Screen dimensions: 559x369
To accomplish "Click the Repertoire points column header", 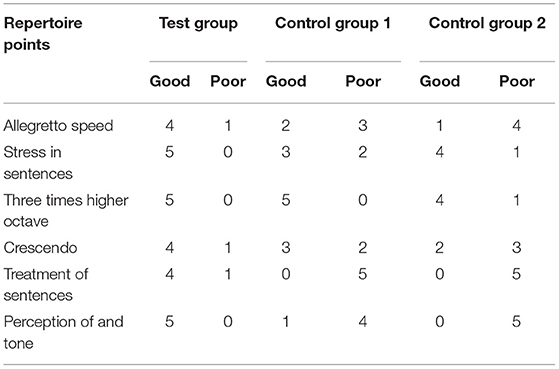I will click(43, 34).
